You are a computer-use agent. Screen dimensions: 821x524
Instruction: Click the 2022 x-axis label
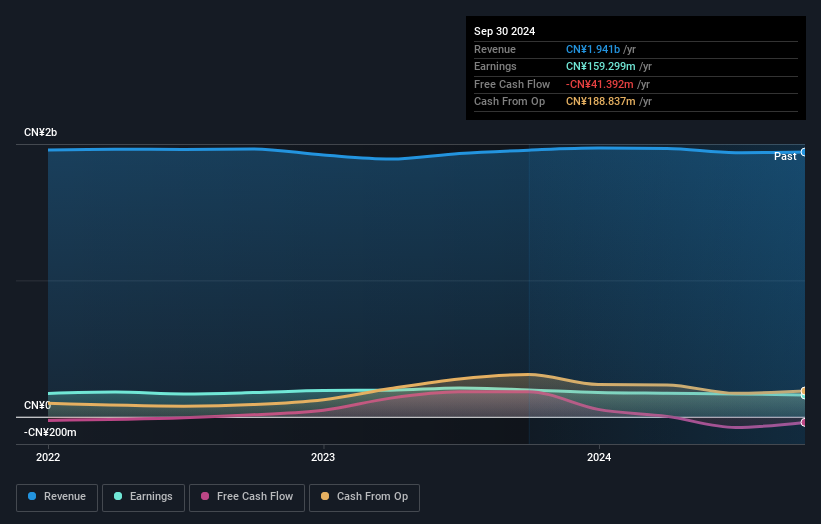click(48, 458)
